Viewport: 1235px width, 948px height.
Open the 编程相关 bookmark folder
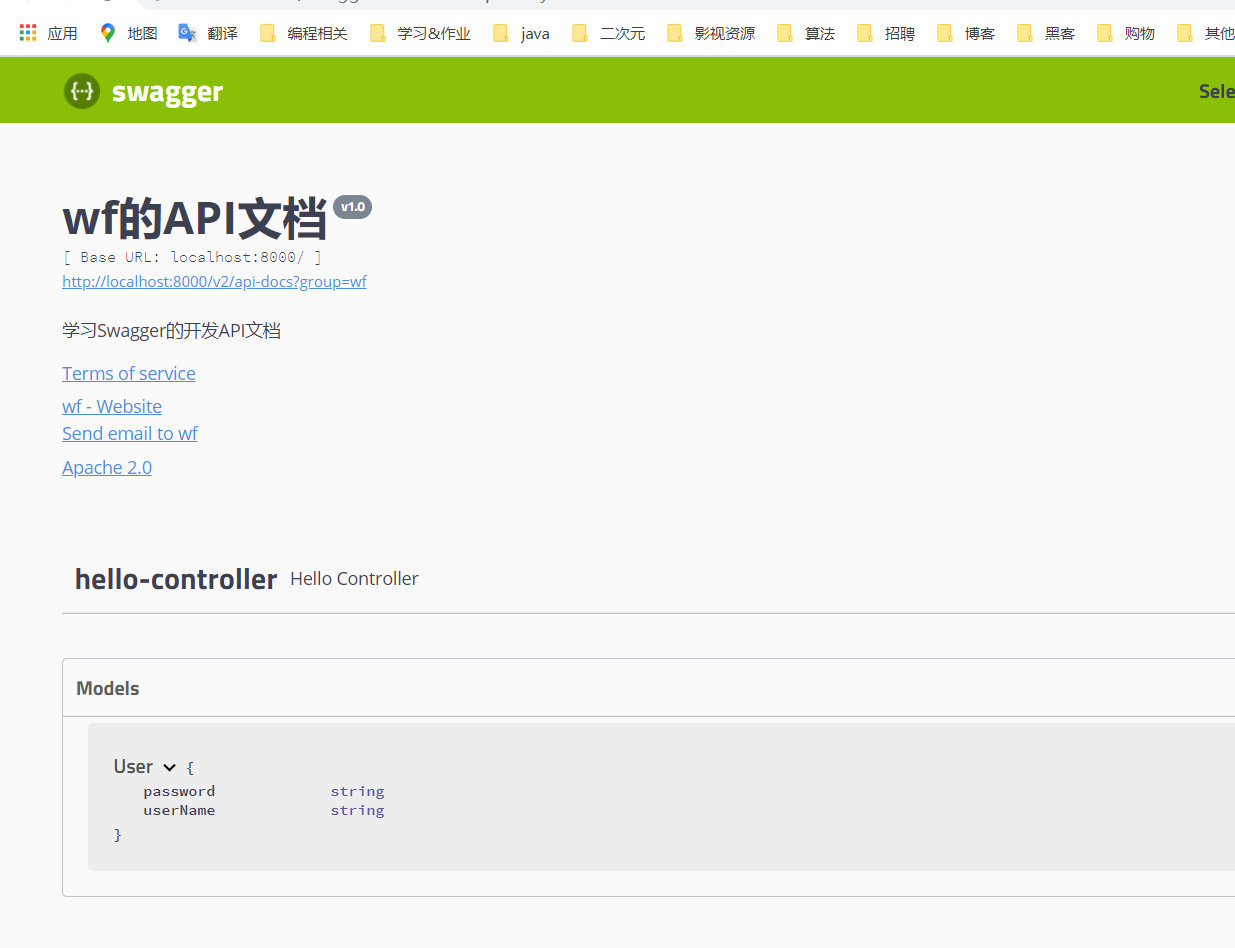[x=304, y=33]
